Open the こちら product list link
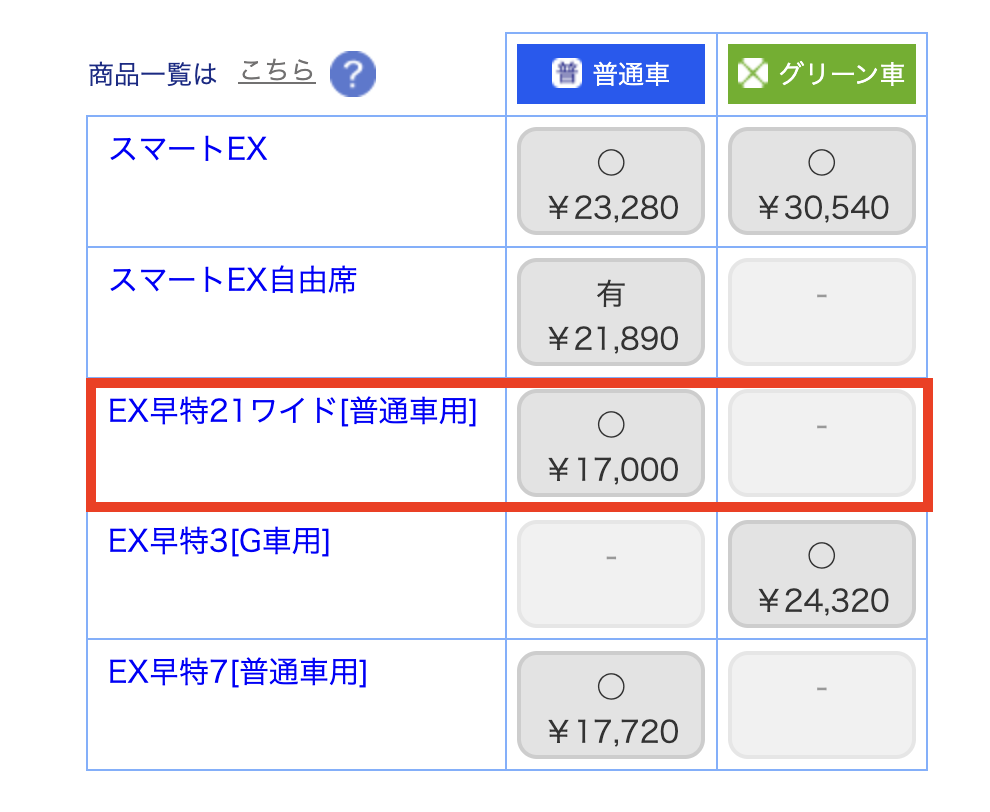The width and height of the screenshot is (990, 812). (x=276, y=72)
